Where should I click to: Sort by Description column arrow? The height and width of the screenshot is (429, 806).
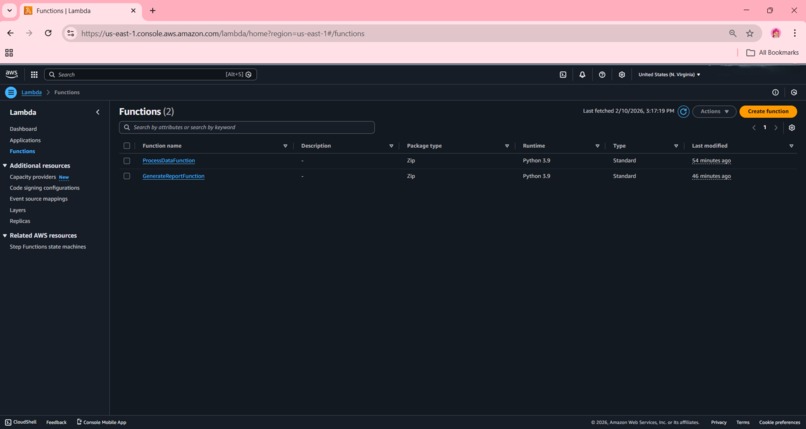391,146
